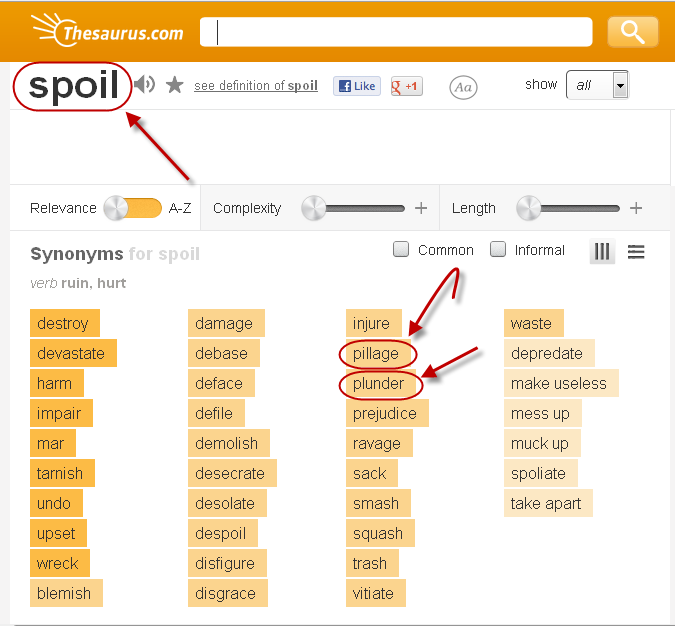Open 'see definition of spoil' link
This screenshot has height=626, width=675.
[256, 86]
